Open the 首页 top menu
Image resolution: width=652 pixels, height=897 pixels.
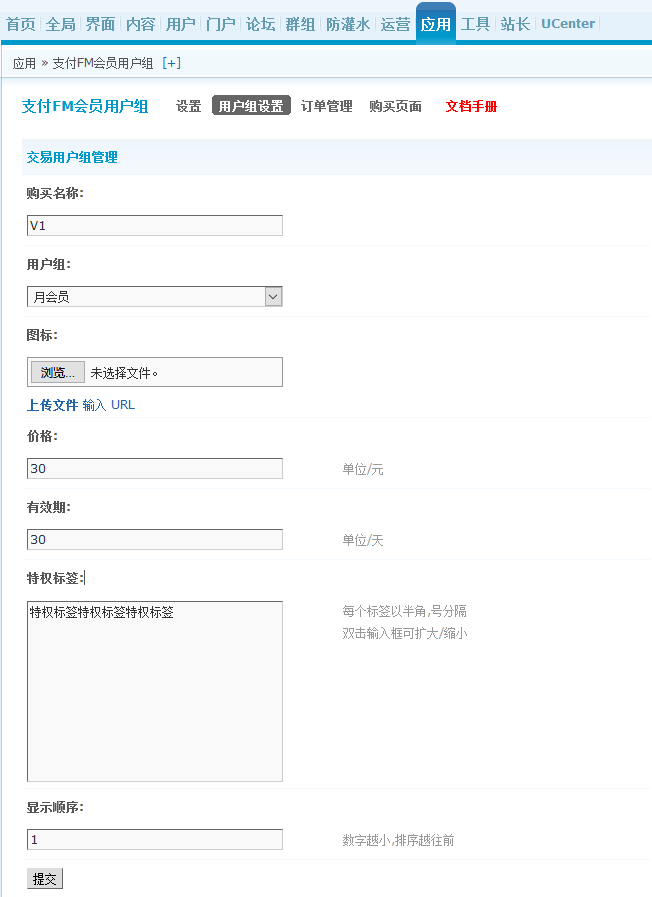[21, 24]
